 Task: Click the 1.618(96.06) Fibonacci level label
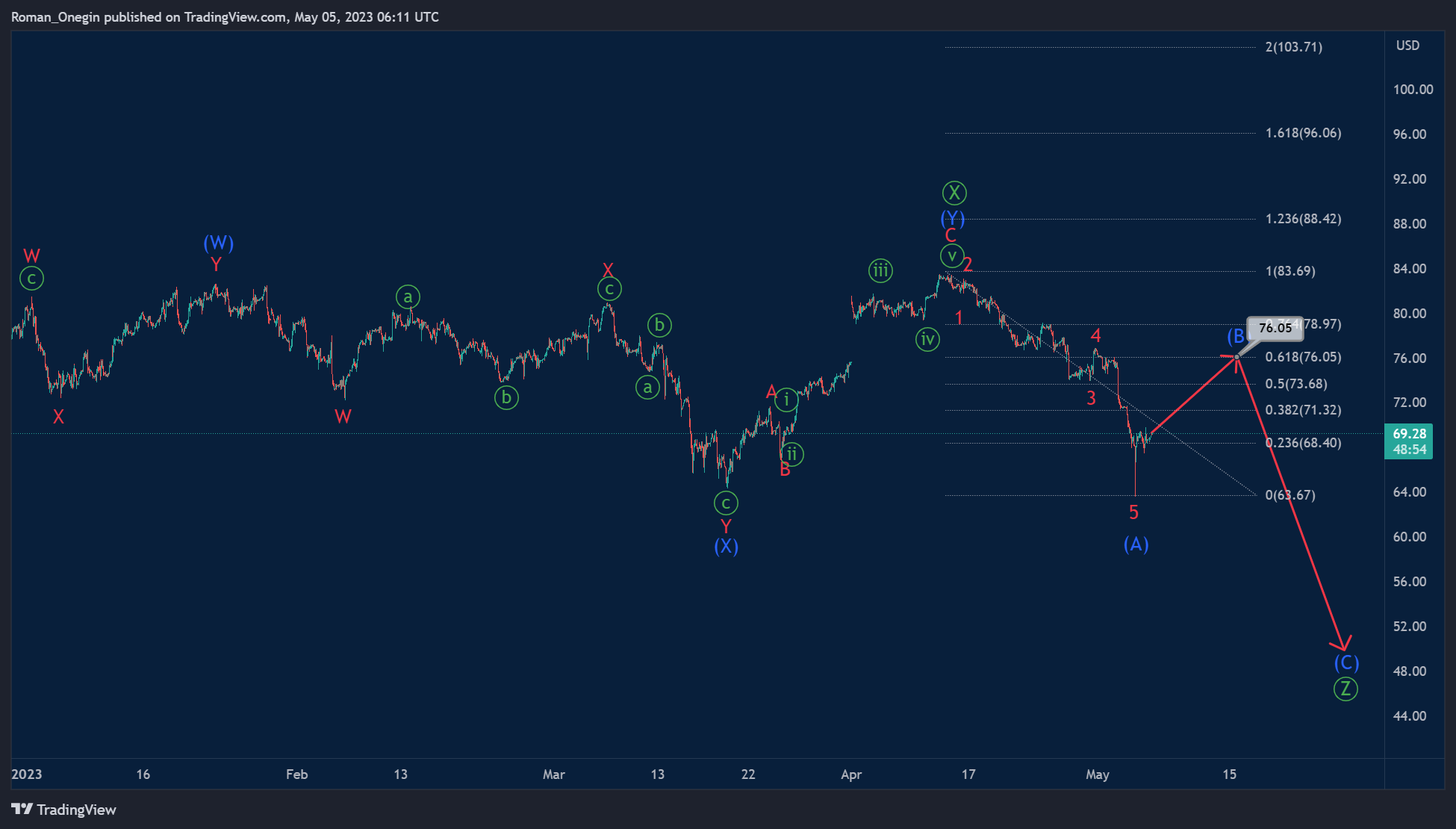[x=1303, y=133]
